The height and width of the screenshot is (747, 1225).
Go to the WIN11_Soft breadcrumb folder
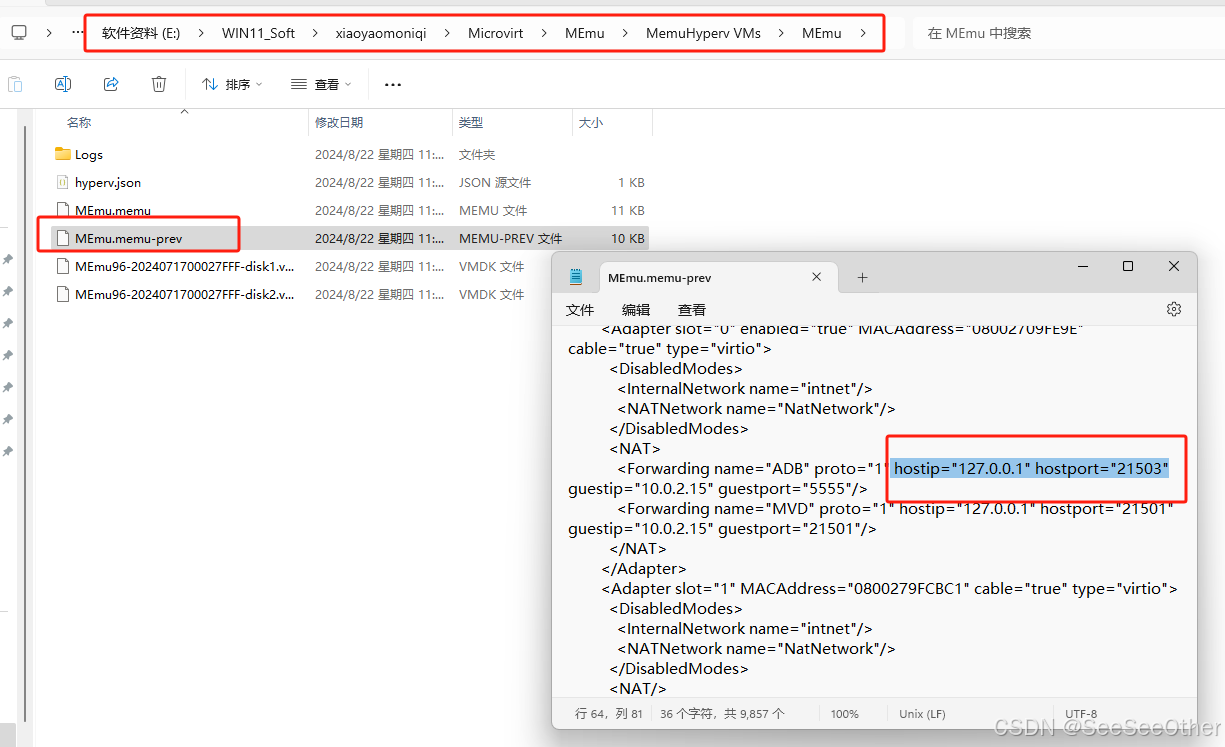click(258, 33)
